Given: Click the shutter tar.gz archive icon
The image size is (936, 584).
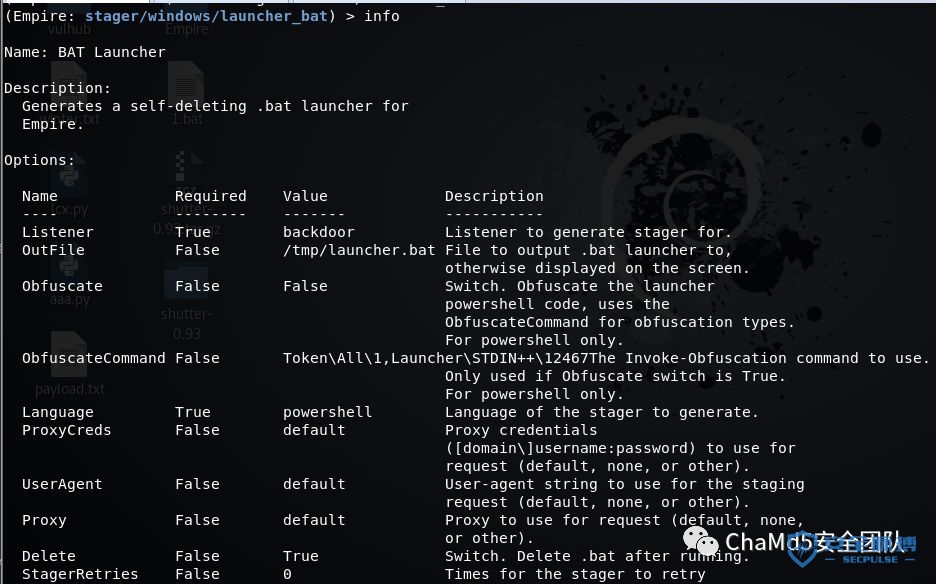Looking at the screenshot, I should coord(186,191).
